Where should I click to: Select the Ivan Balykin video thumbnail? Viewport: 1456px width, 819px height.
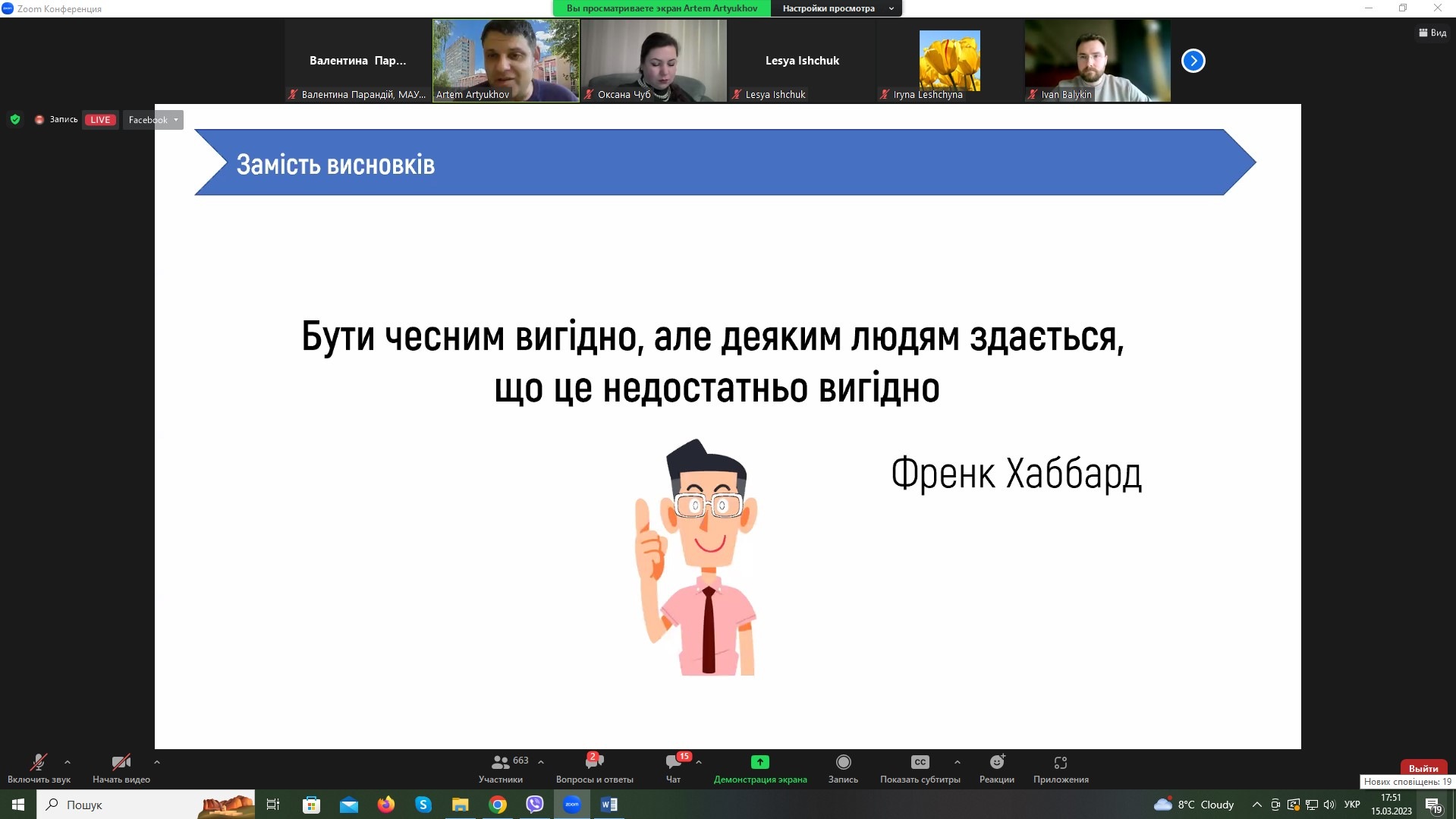(1097, 61)
